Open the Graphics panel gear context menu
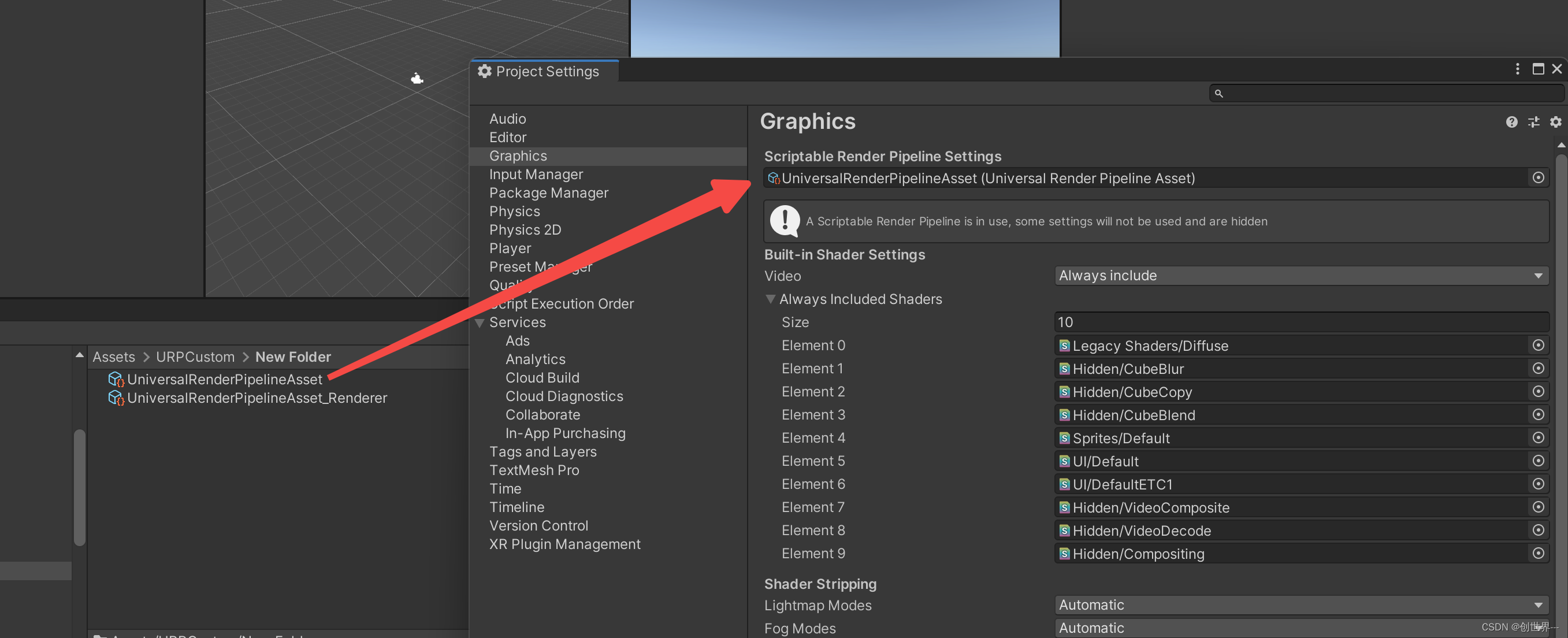1568x638 pixels. (1556, 122)
